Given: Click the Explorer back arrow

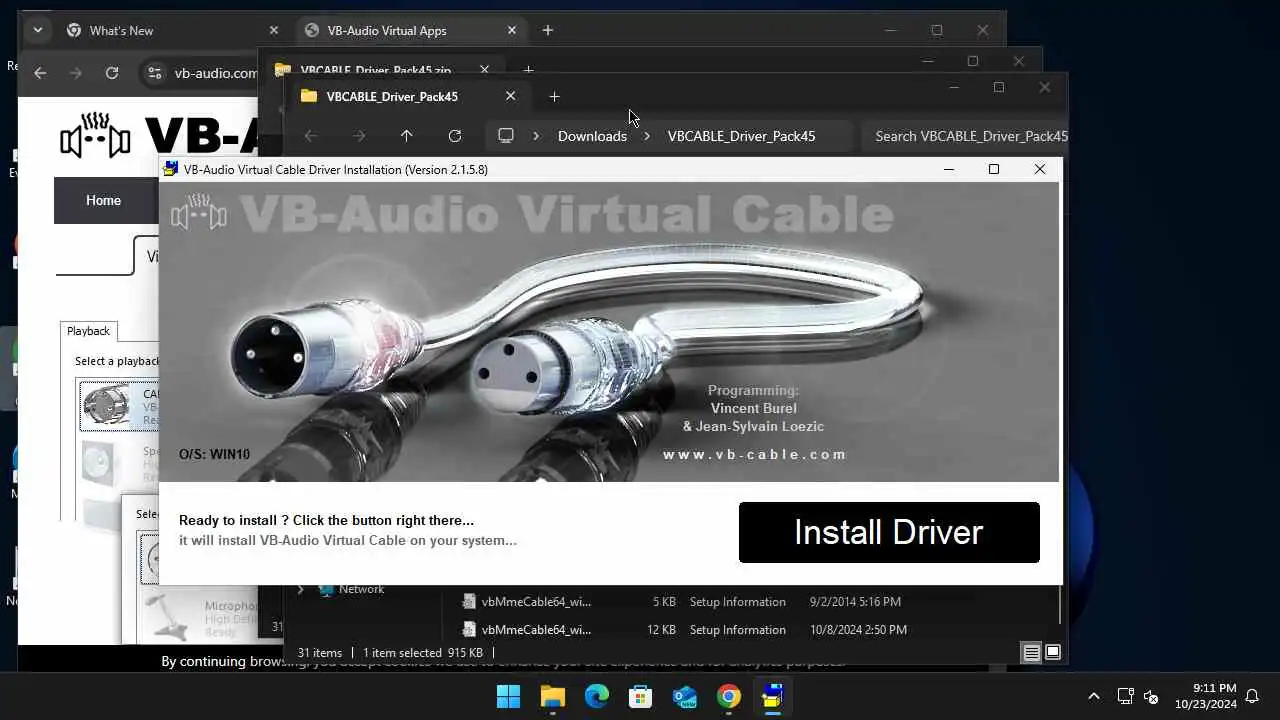Looking at the screenshot, I should [311, 136].
